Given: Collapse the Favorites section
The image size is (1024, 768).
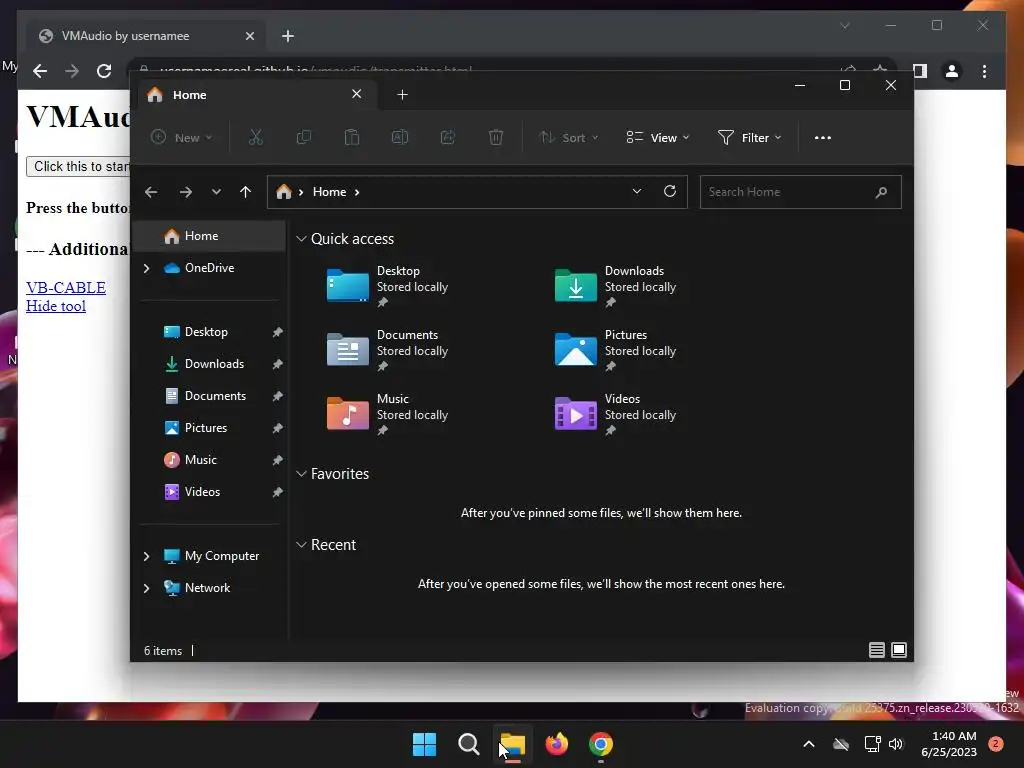Looking at the screenshot, I should click(x=301, y=474).
